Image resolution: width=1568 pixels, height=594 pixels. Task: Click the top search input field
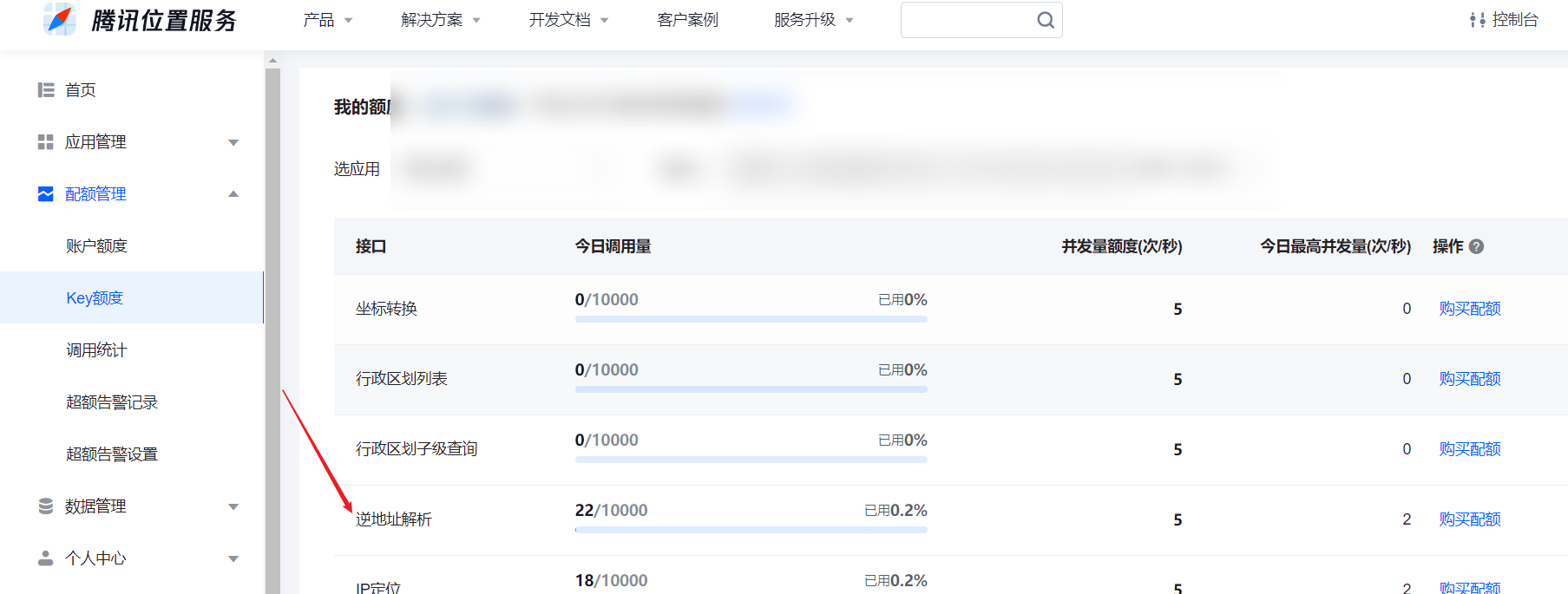pyautogui.click(x=968, y=20)
